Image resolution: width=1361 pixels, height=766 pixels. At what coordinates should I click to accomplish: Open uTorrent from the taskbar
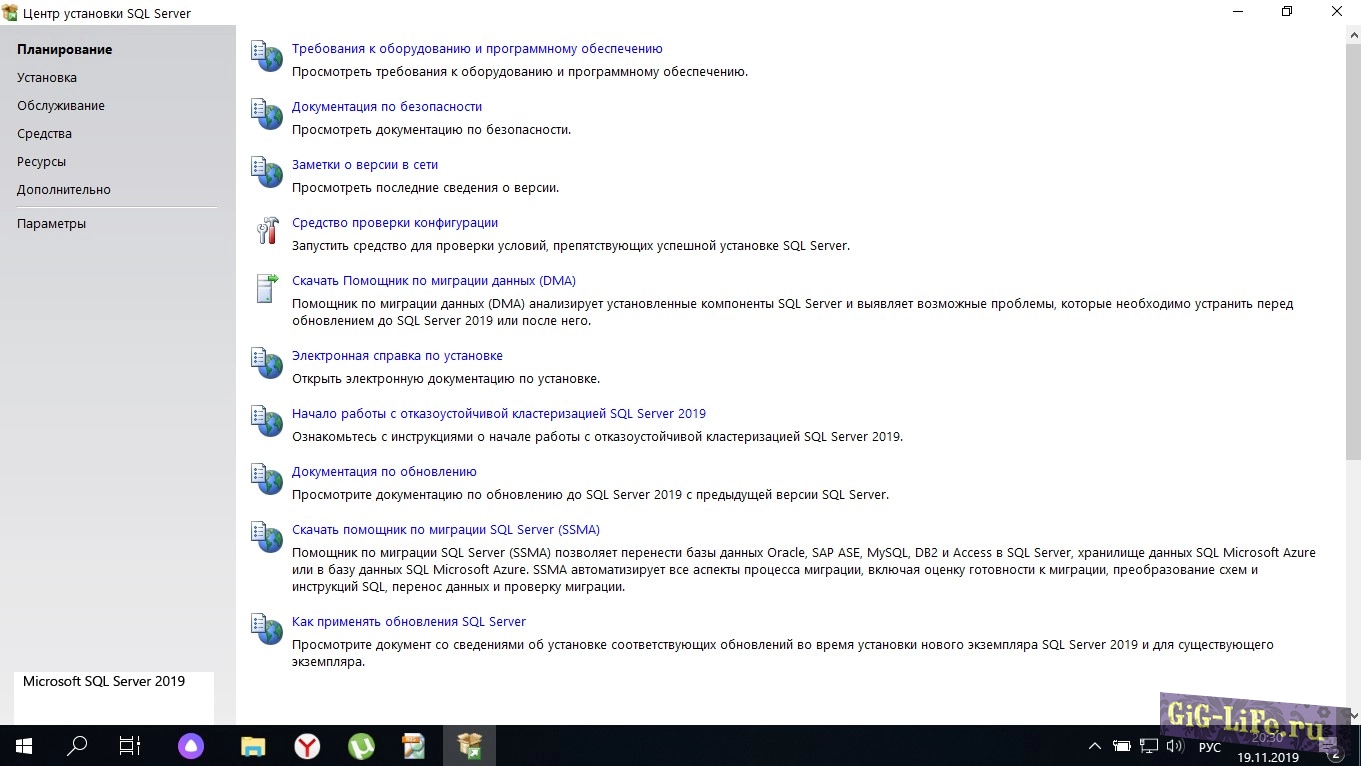(361, 746)
